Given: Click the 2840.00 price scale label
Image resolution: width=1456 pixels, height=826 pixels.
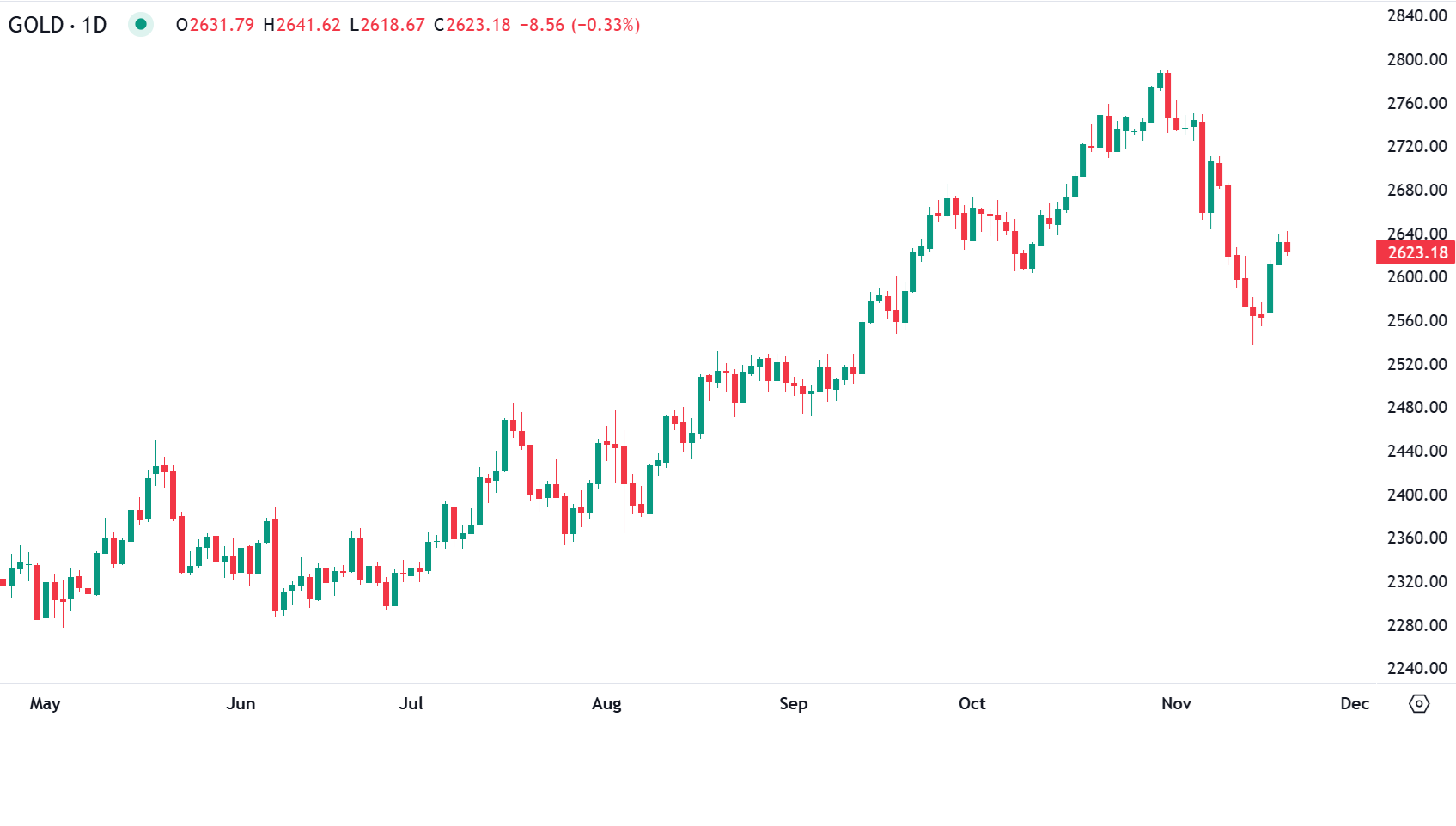Looking at the screenshot, I should tap(1416, 15).
